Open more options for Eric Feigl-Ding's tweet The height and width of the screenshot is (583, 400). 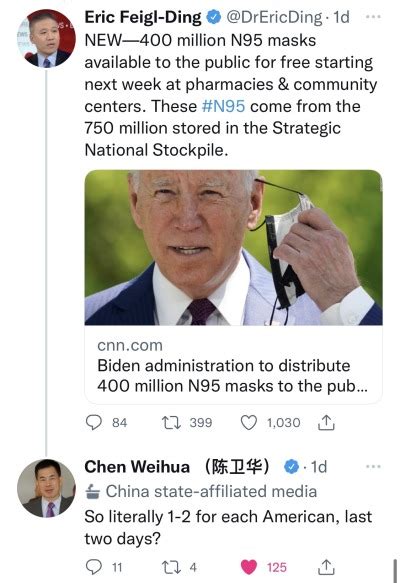coord(373,17)
